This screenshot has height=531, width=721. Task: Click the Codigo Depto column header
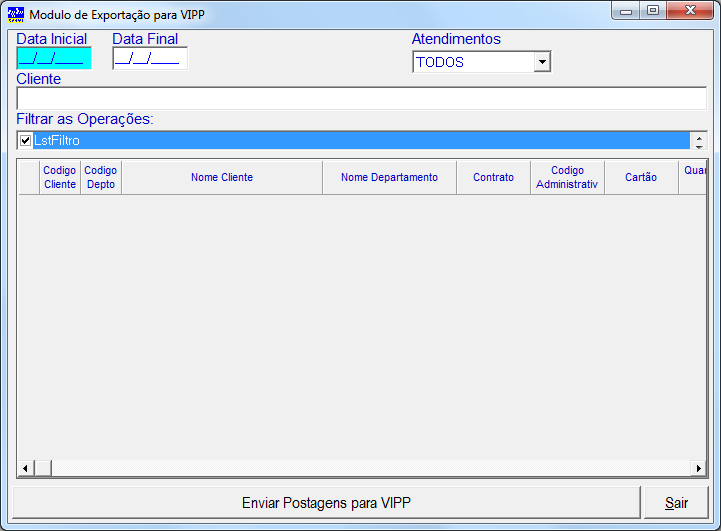101,177
